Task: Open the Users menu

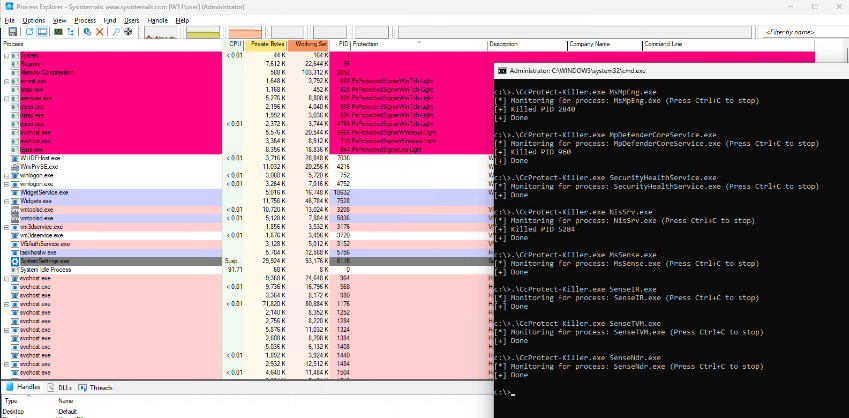Action: pos(132,21)
